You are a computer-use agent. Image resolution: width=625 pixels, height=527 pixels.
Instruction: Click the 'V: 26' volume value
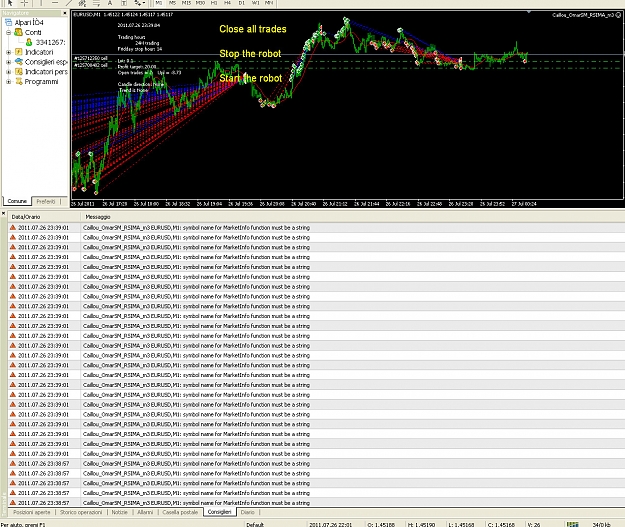[x=534, y=524]
